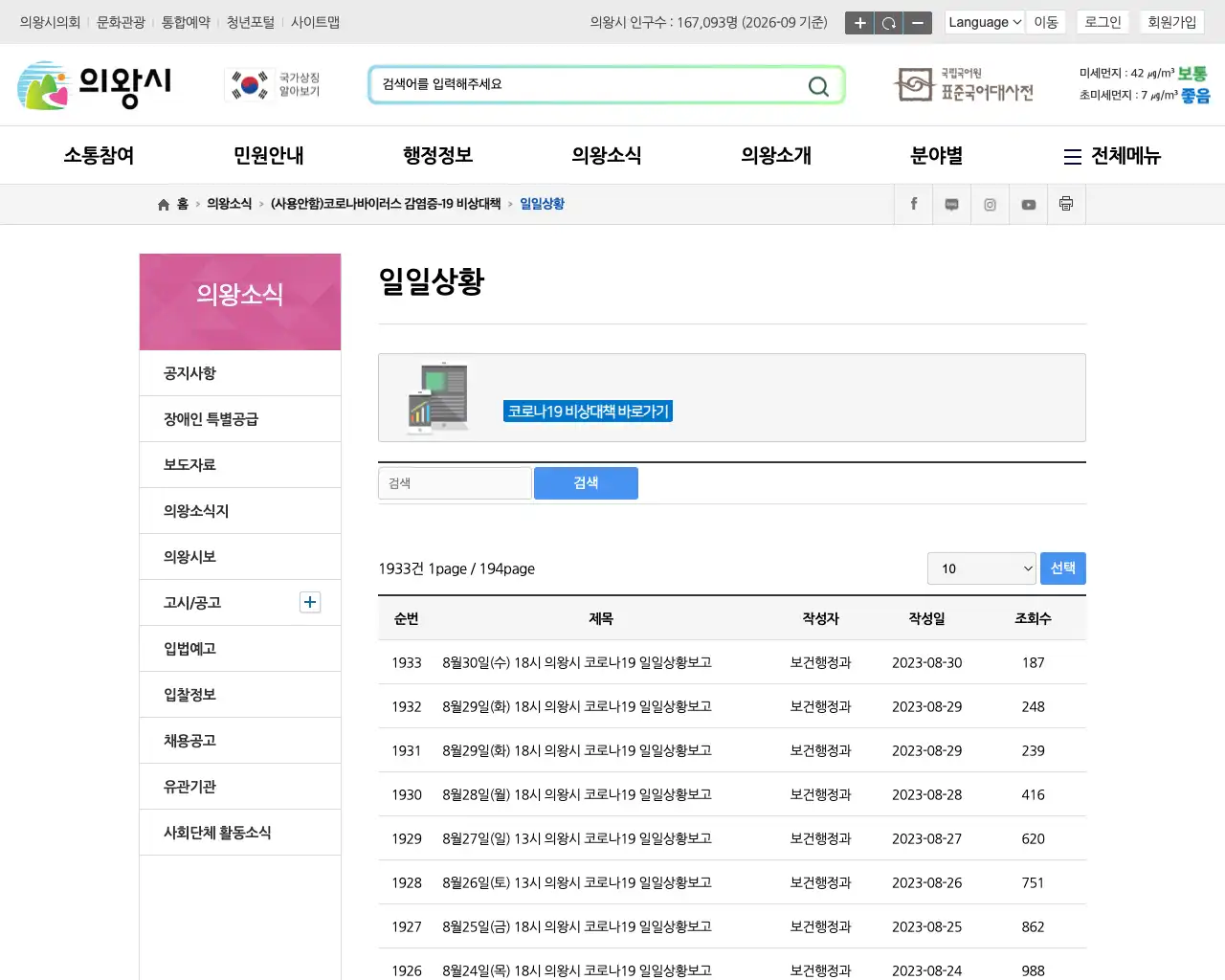Click the 선택 button
Image resolution: width=1225 pixels, height=980 pixels.
tap(1063, 568)
